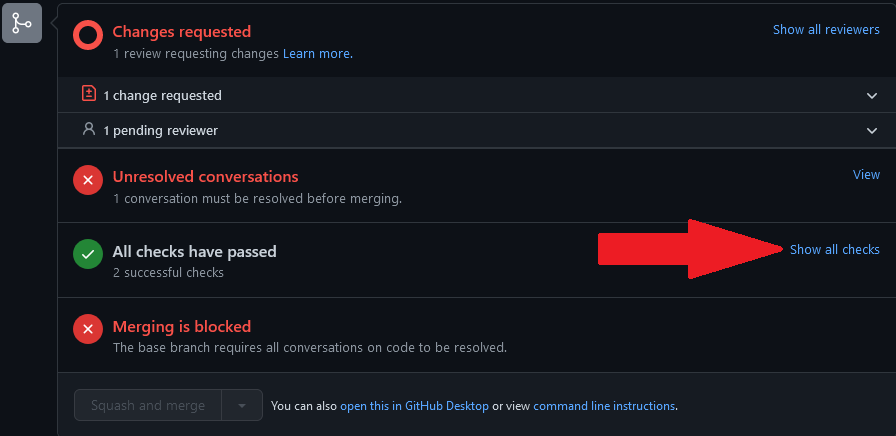Expand the 1 pending reviewer section chevron
The image size is (896, 436).
pos(872,130)
